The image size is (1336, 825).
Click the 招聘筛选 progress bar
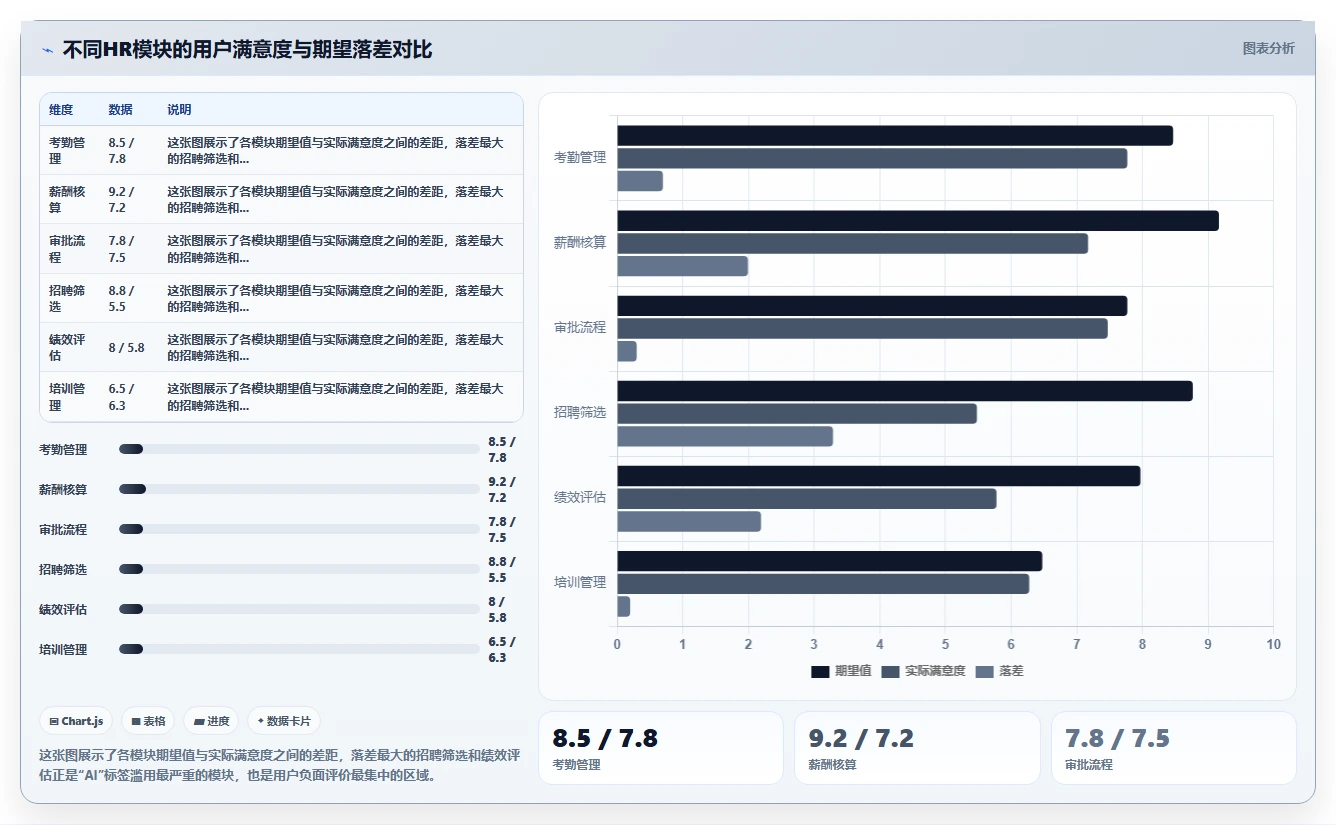click(x=299, y=569)
